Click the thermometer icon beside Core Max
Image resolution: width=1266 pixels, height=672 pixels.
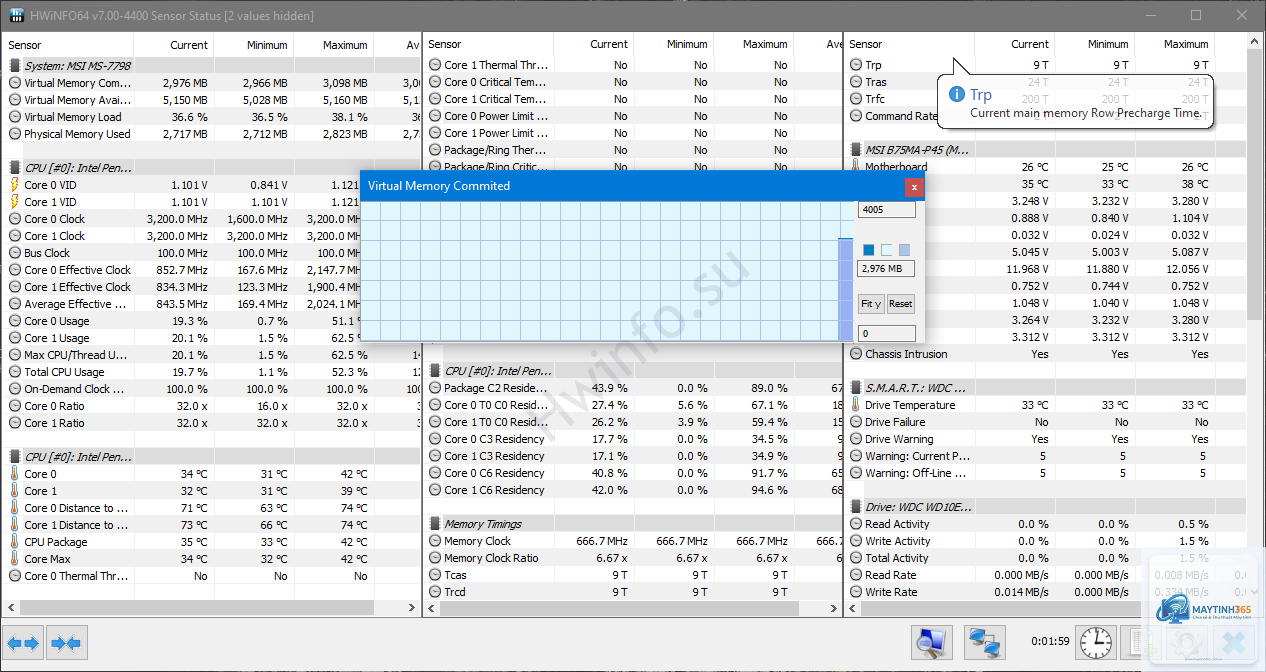point(14,559)
